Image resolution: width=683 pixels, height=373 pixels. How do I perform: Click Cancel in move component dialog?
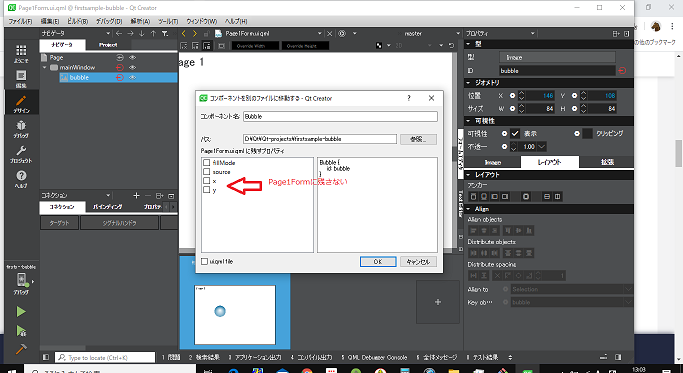pyautogui.click(x=418, y=261)
